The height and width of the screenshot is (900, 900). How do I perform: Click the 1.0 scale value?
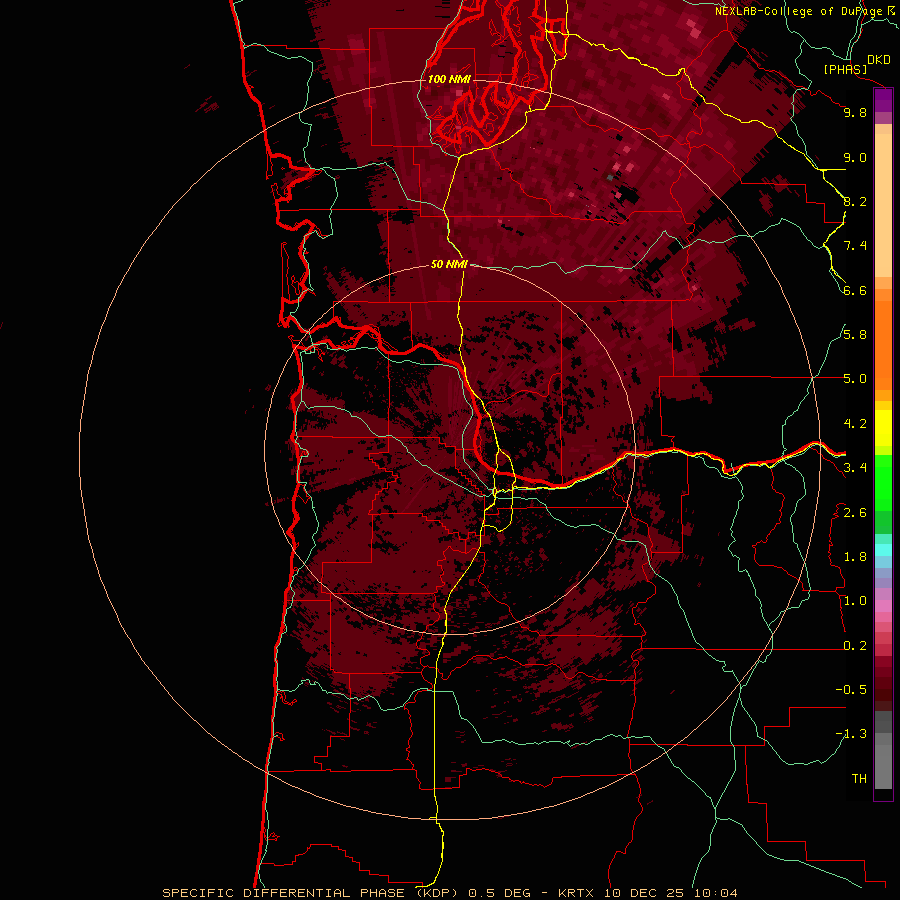855,601
